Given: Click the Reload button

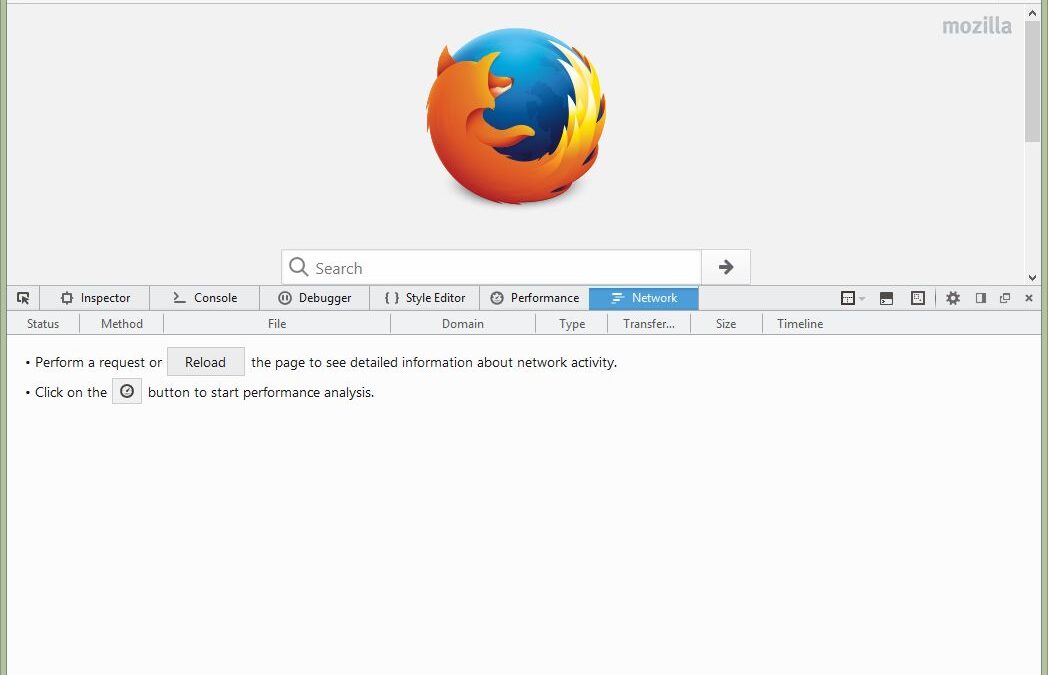Looking at the screenshot, I should (205, 362).
